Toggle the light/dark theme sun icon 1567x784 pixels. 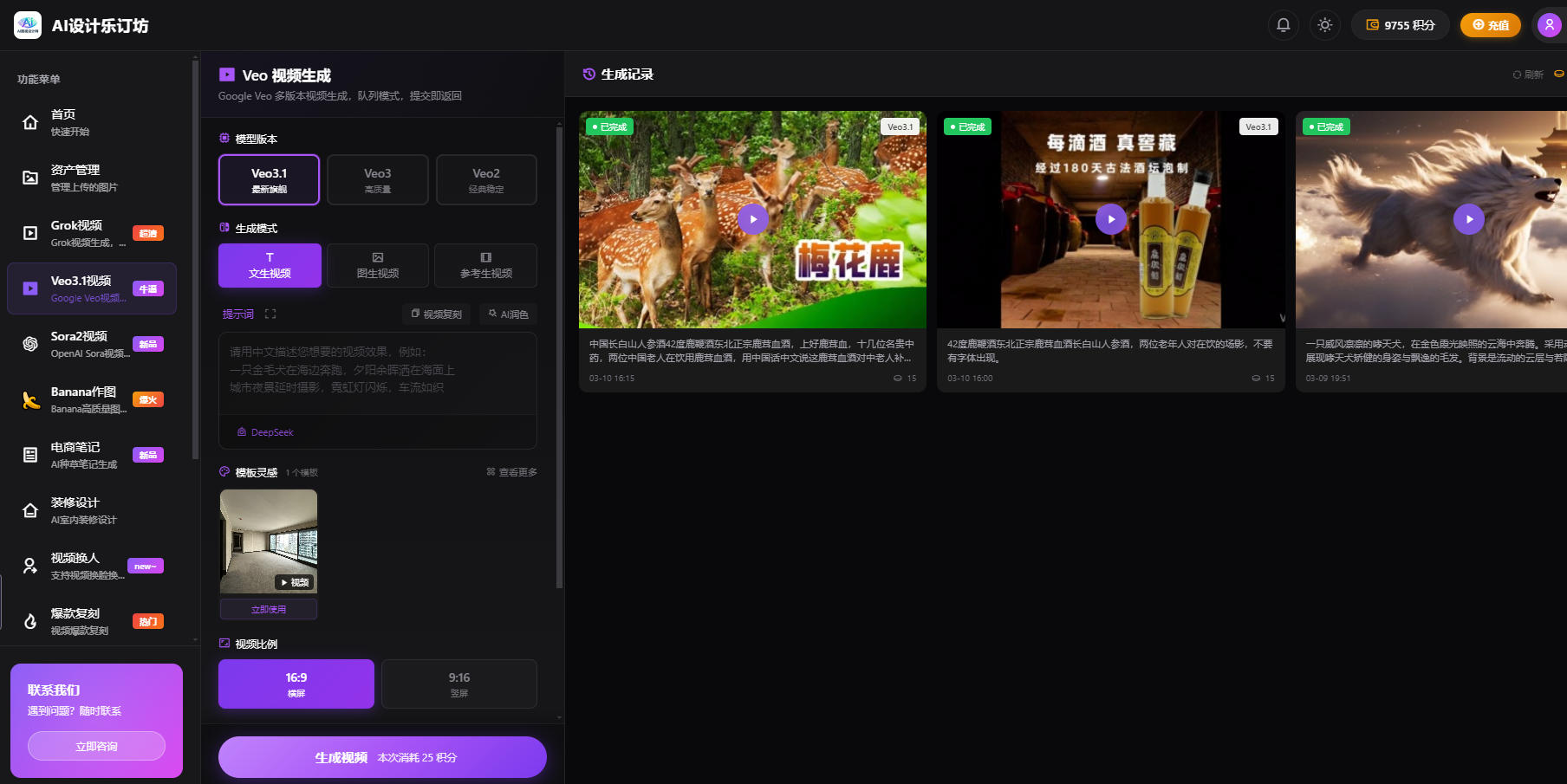pos(1324,25)
